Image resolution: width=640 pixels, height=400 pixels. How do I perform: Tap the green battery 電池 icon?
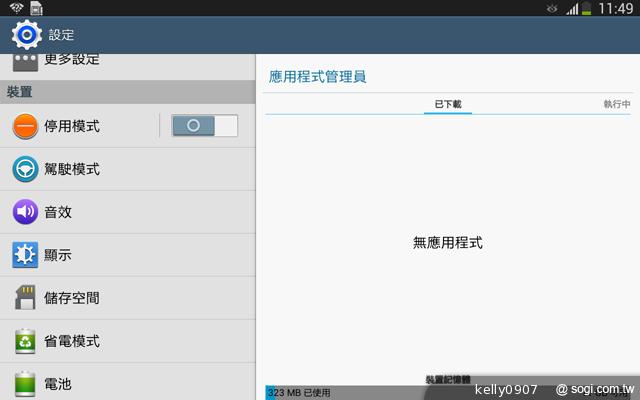(x=25, y=384)
